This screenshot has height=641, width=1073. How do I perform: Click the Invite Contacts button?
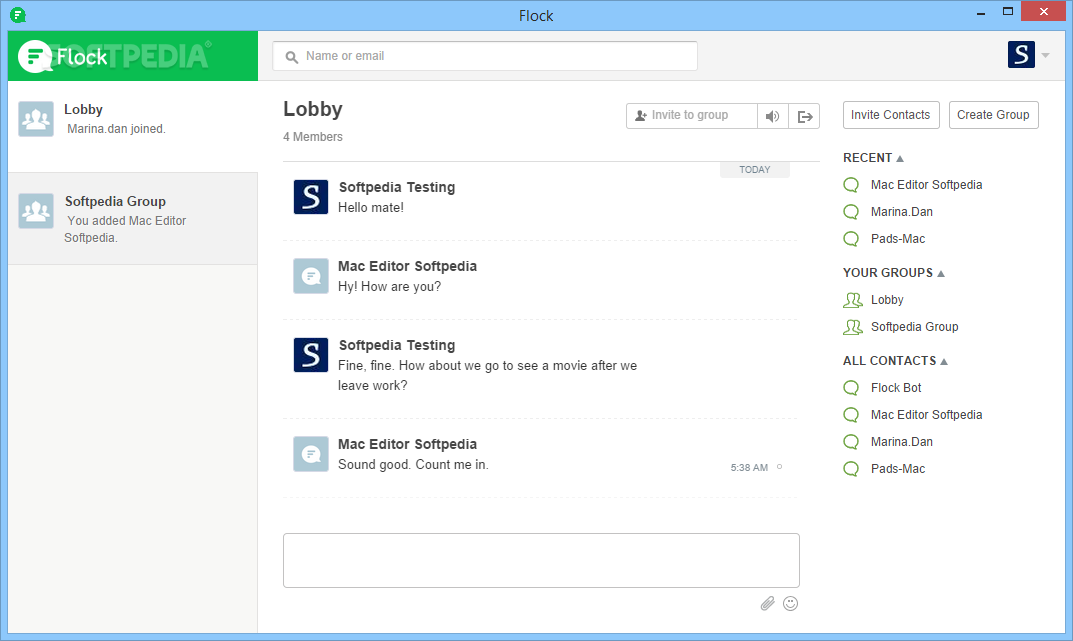pos(891,115)
